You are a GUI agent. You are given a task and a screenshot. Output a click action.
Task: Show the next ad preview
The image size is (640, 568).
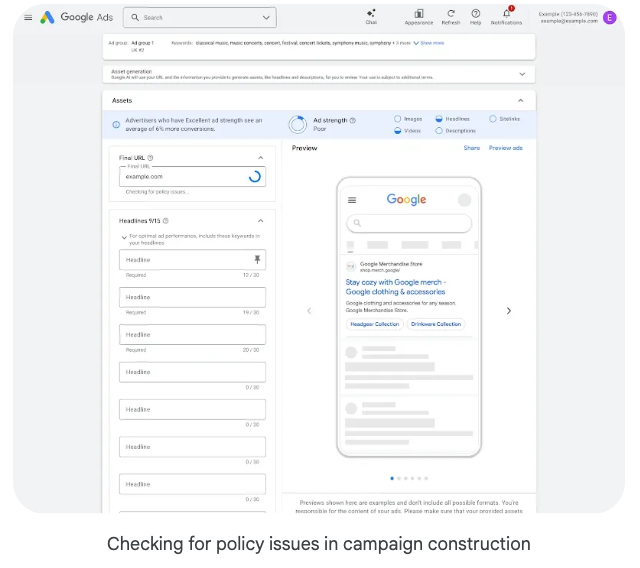click(x=509, y=311)
